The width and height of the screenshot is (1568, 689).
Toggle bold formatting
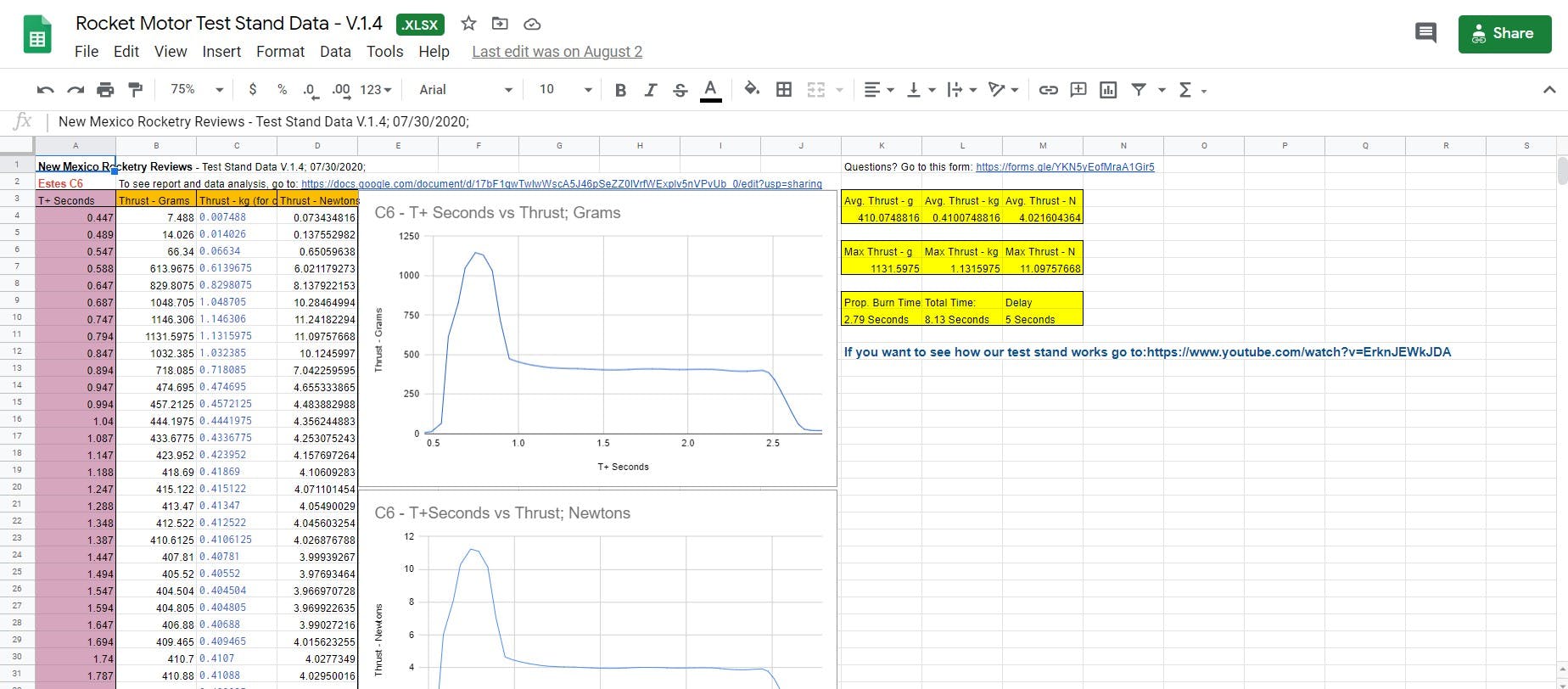pyautogui.click(x=620, y=90)
